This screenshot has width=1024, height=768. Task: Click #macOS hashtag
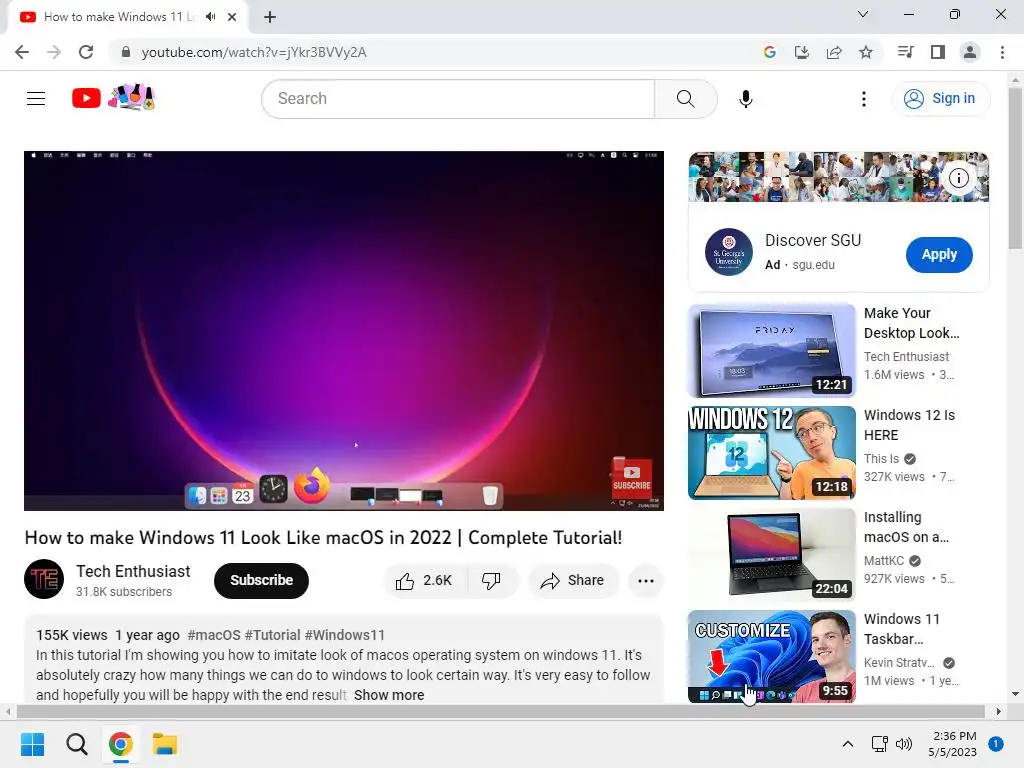[214, 635]
